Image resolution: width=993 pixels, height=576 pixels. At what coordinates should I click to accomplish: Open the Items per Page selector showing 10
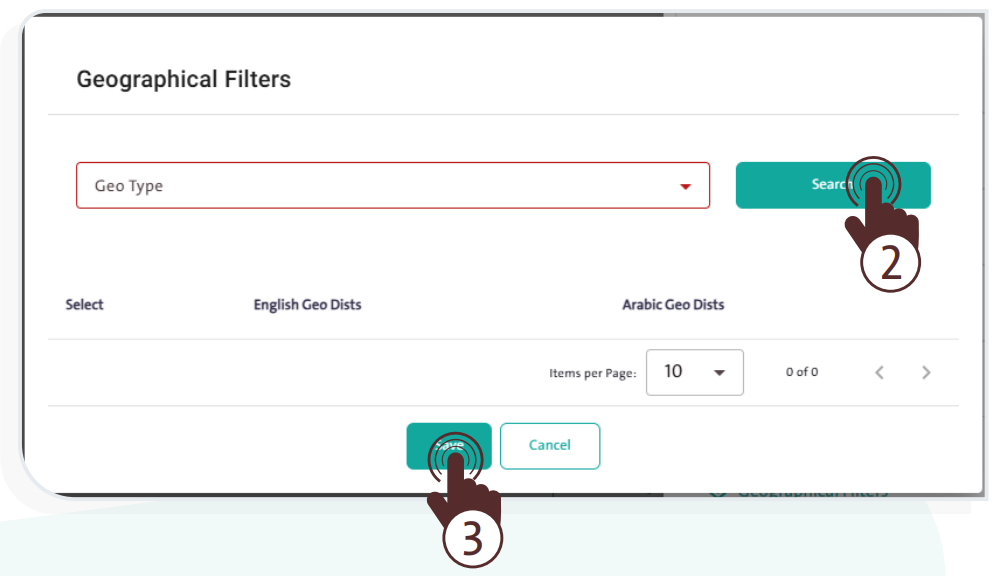coord(694,372)
